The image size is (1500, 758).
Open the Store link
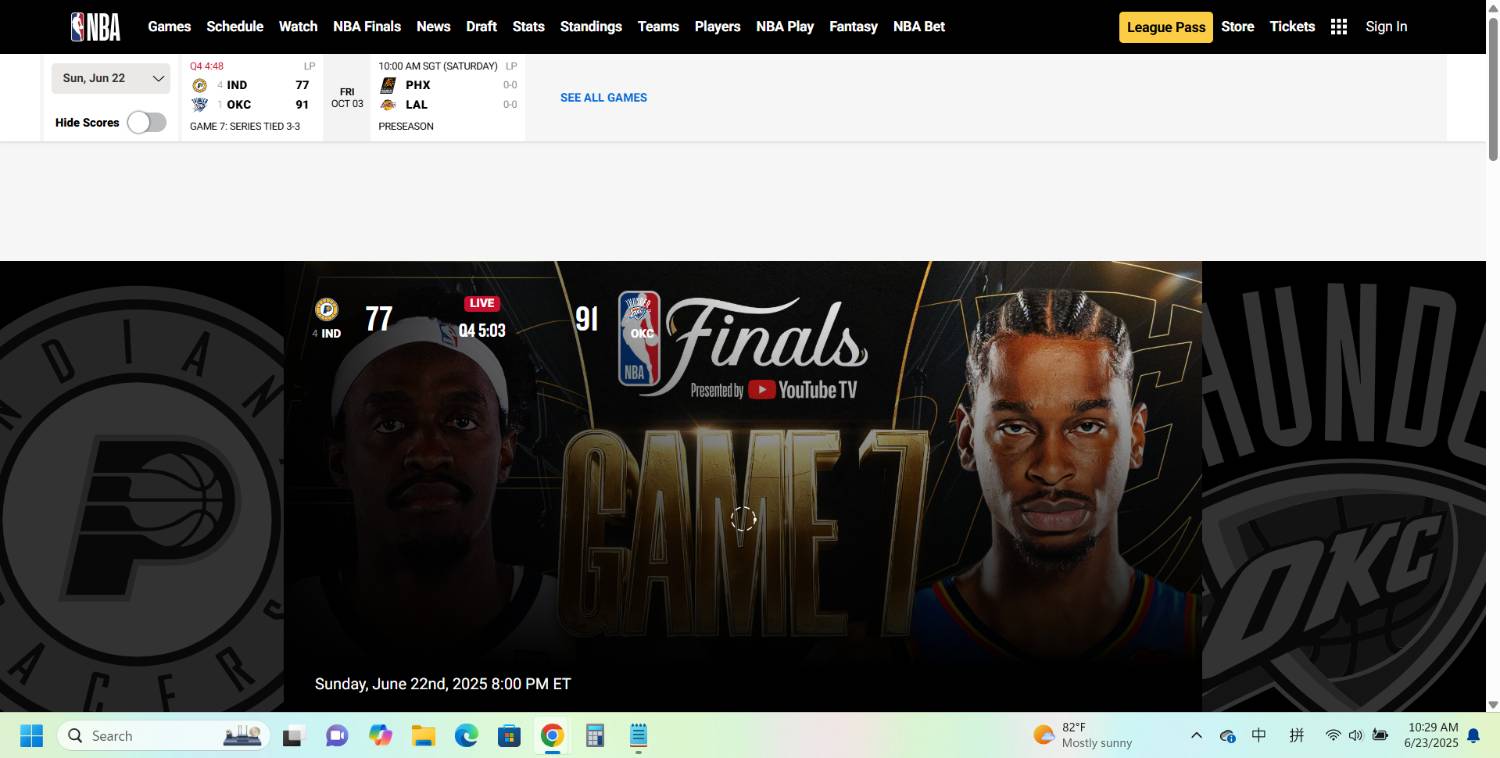click(x=1238, y=27)
